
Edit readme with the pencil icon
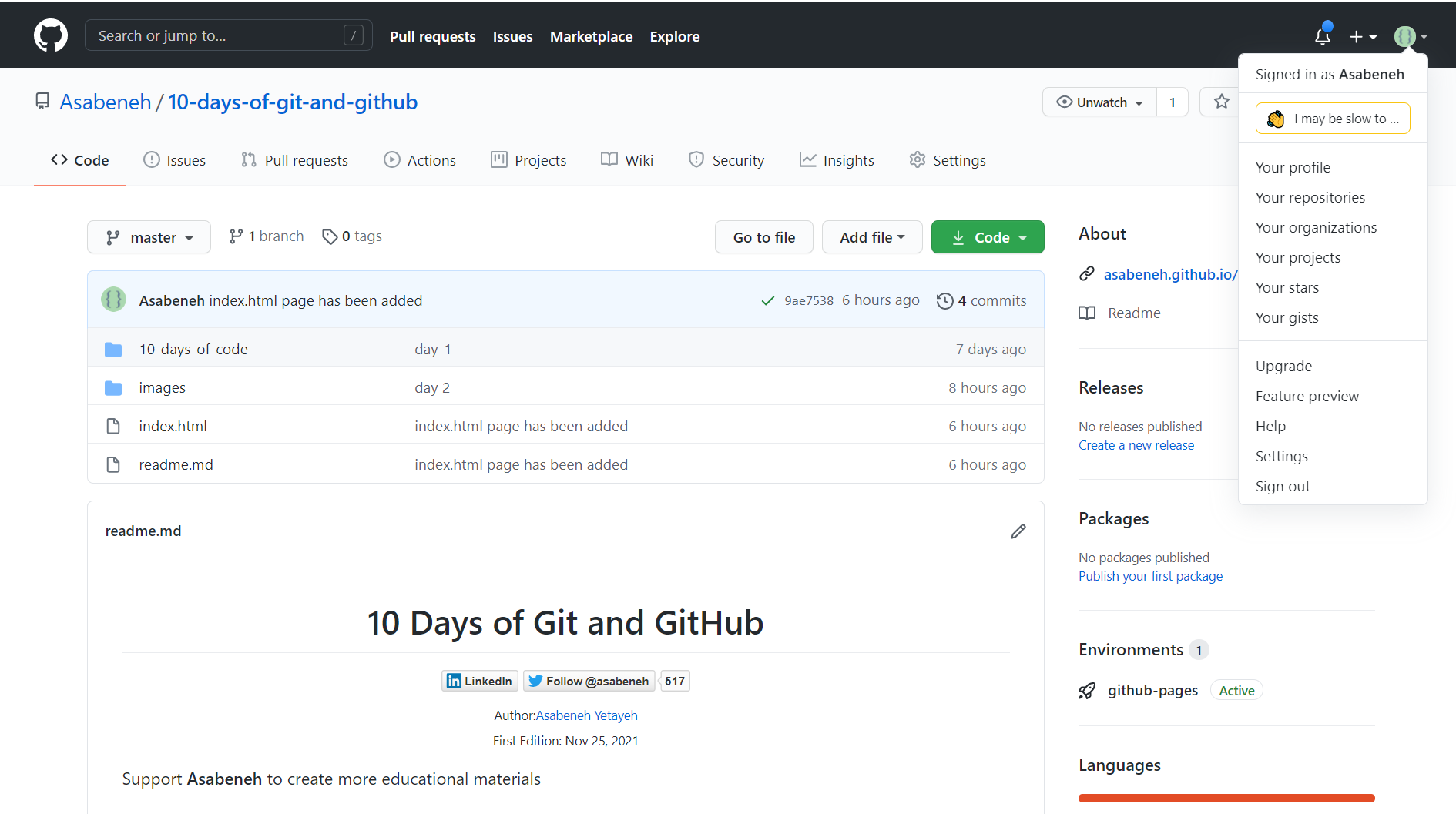coord(1018,531)
